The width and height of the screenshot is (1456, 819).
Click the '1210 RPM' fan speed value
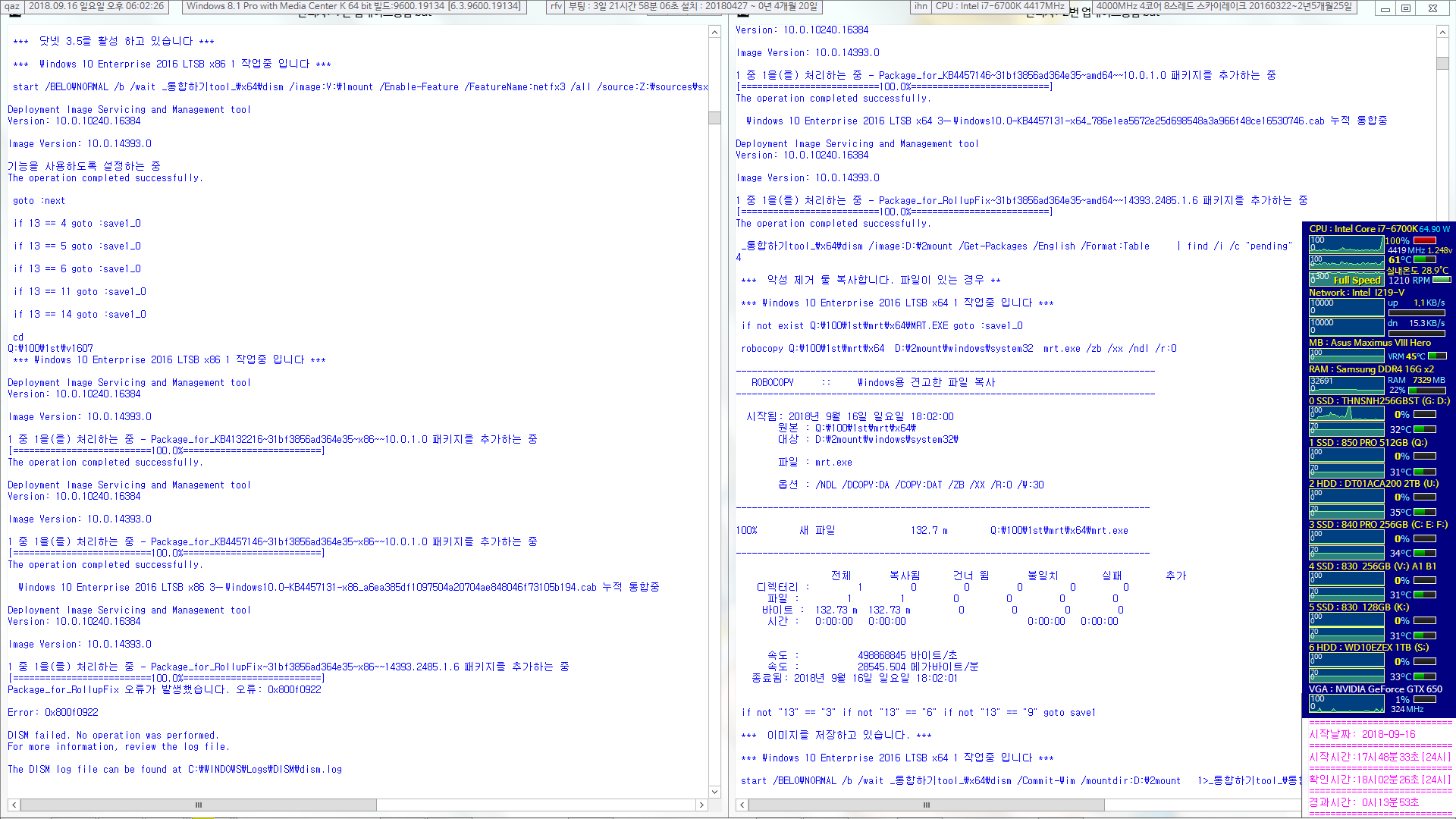1409,280
